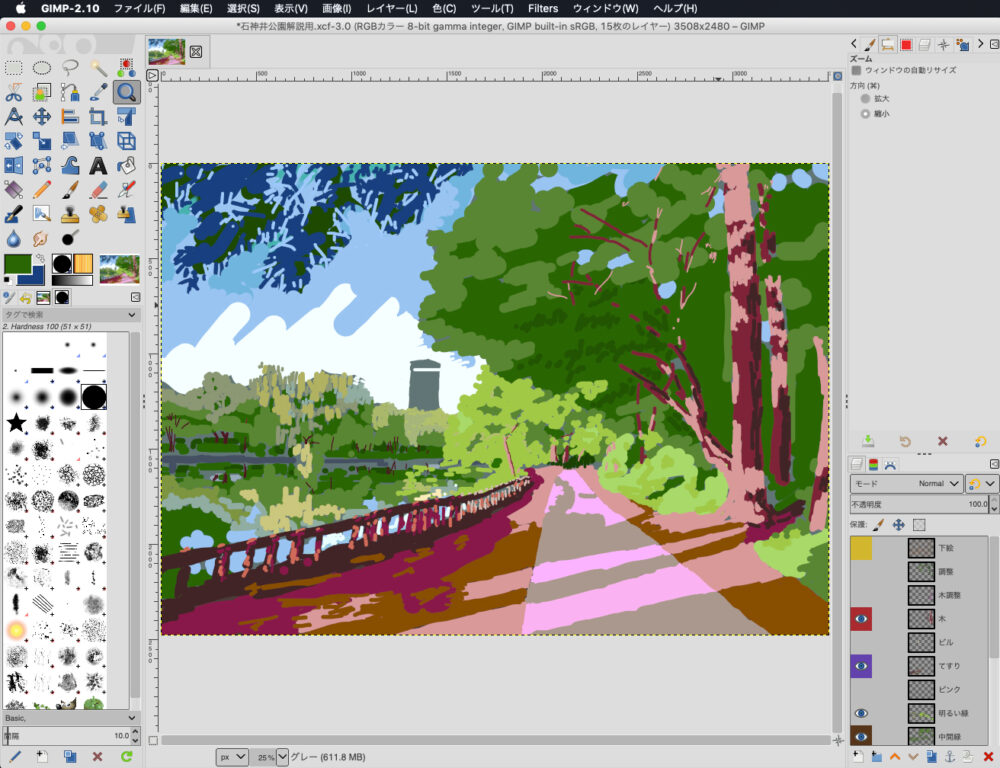Image resolution: width=1000 pixels, height=768 pixels.
Task: Click the anchor floating layer icon
Action: pos(950,755)
